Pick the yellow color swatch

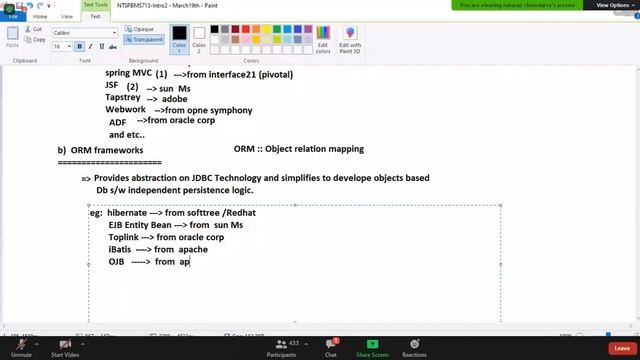click(267, 29)
